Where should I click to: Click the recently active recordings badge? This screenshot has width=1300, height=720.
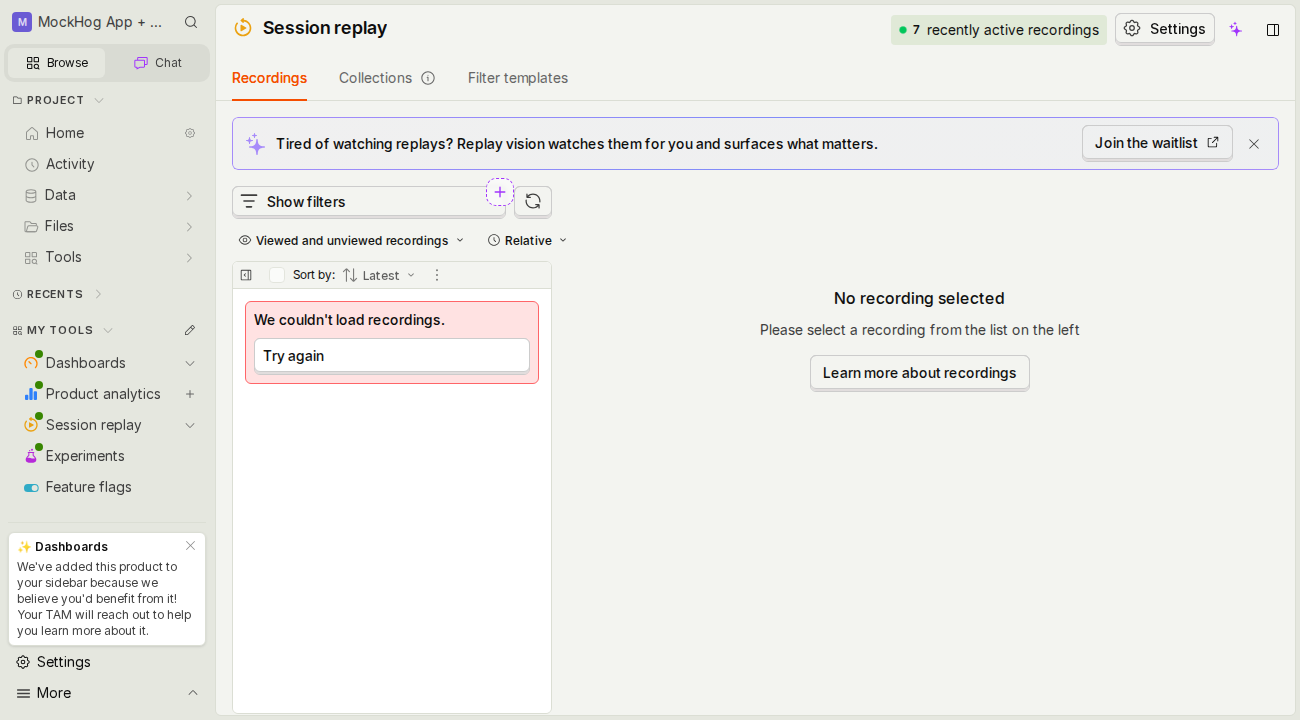coord(999,30)
